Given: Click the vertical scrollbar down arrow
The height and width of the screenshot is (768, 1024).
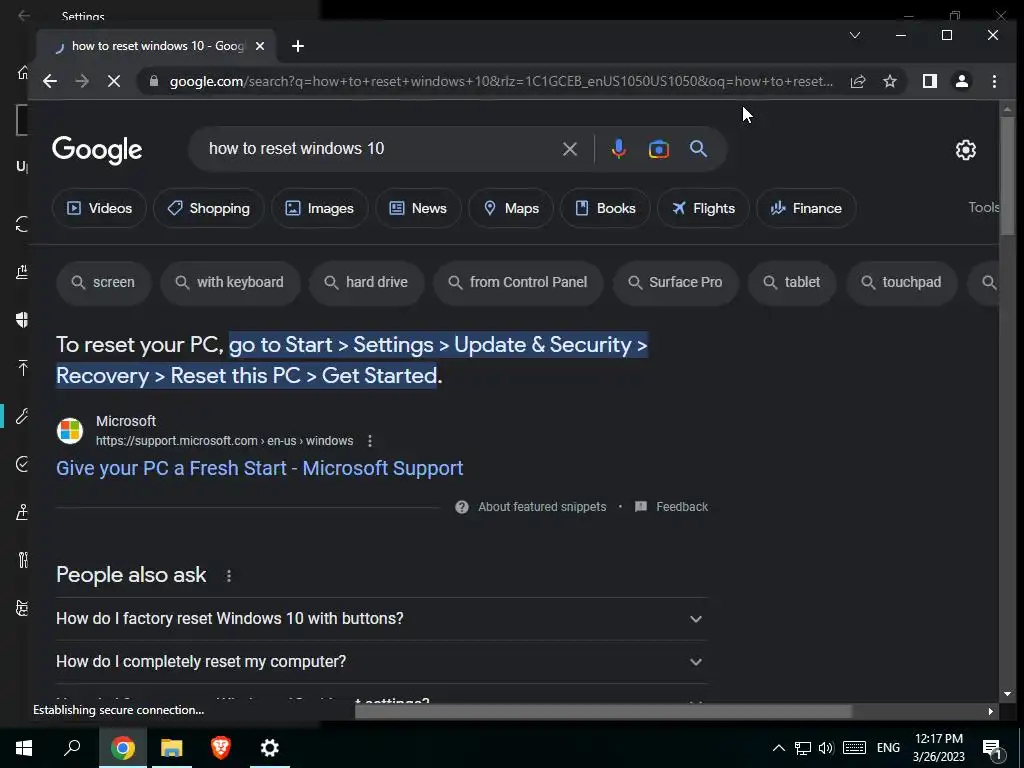Looking at the screenshot, I should tap(1007, 694).
